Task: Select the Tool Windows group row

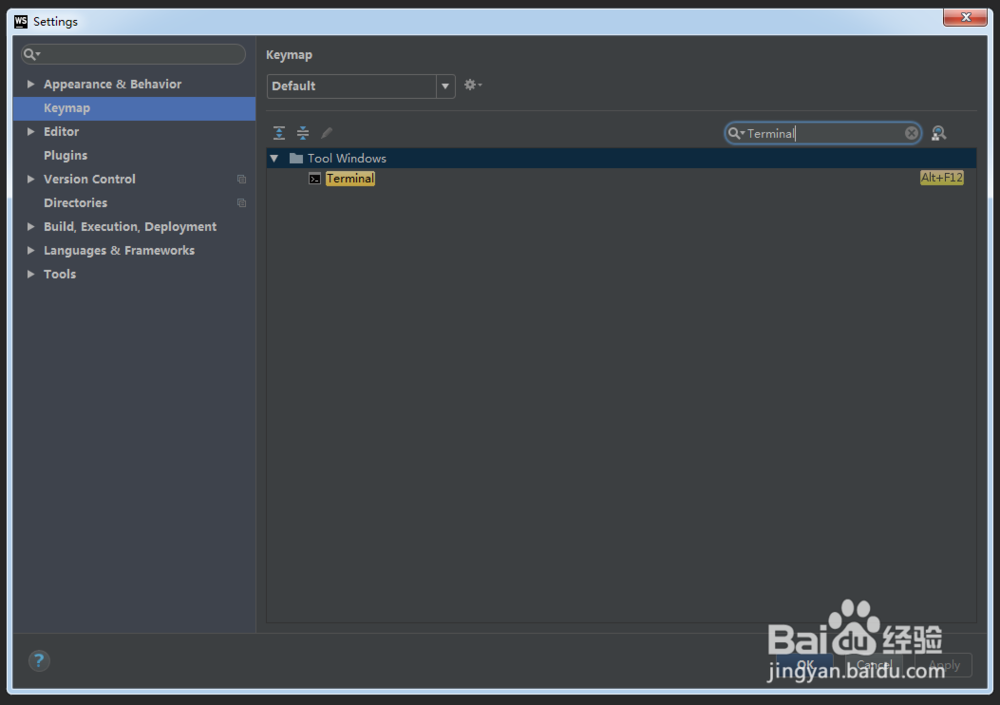Action: point(621,158)
